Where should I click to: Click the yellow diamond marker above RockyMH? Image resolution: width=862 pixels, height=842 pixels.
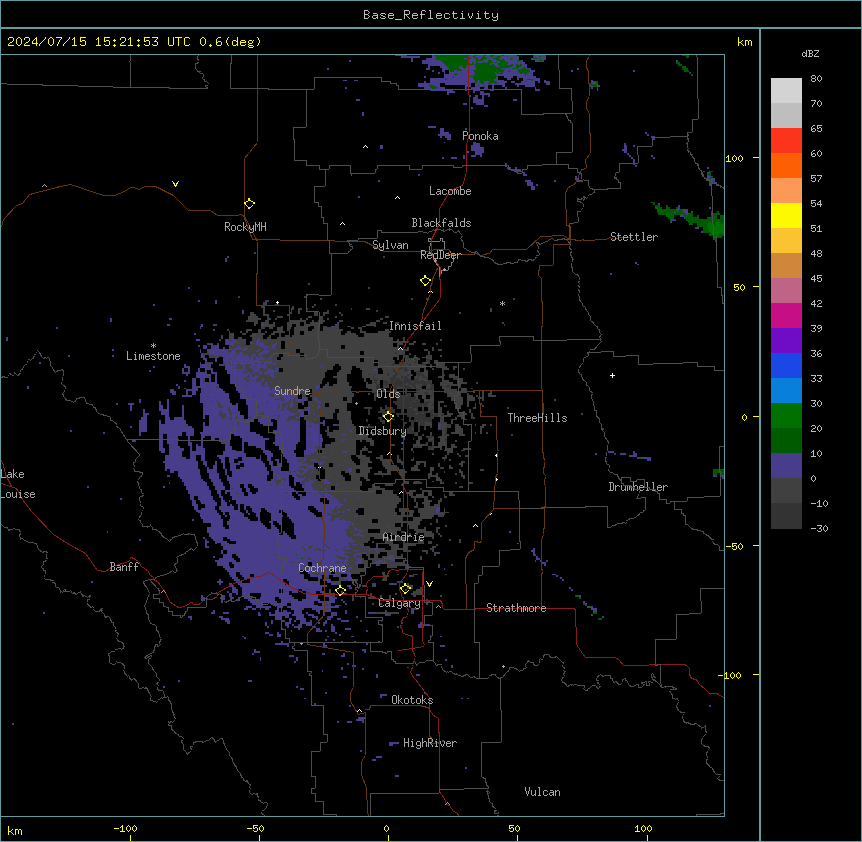point(250,204)
